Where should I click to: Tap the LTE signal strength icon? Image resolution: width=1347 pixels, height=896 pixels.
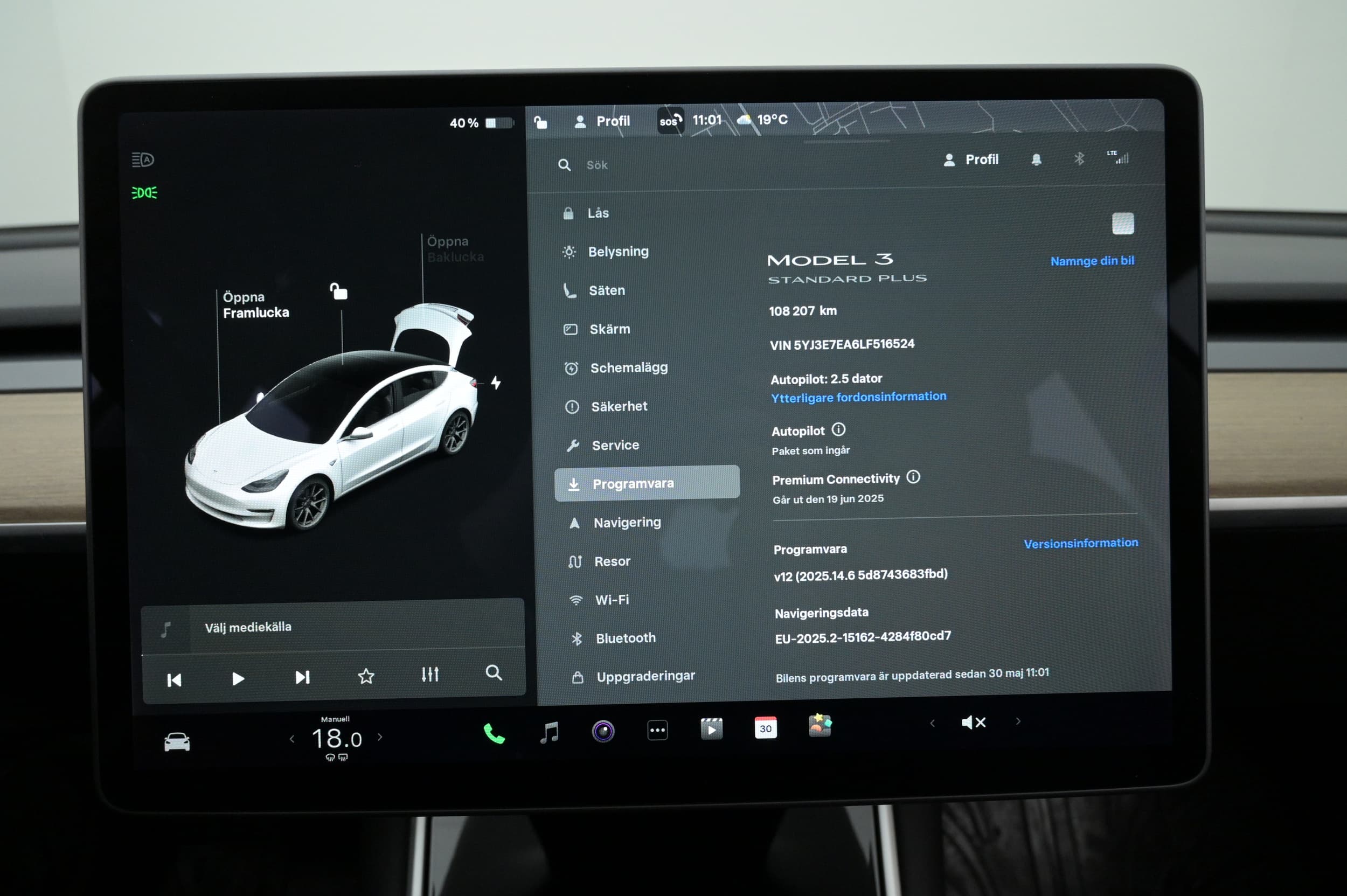(x=1118, y=157)
